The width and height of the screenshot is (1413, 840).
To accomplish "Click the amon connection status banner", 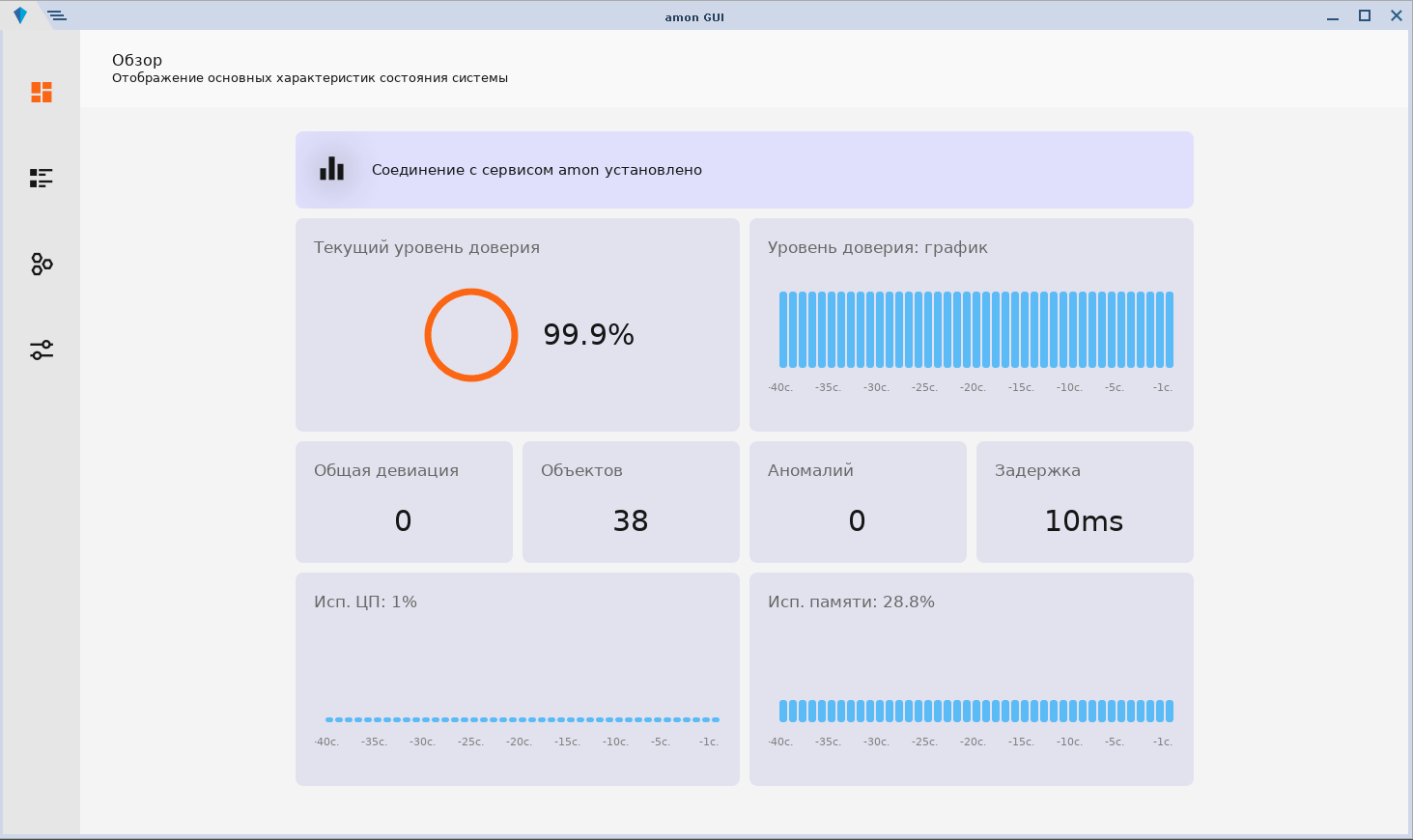I will (x=744, y=170).
